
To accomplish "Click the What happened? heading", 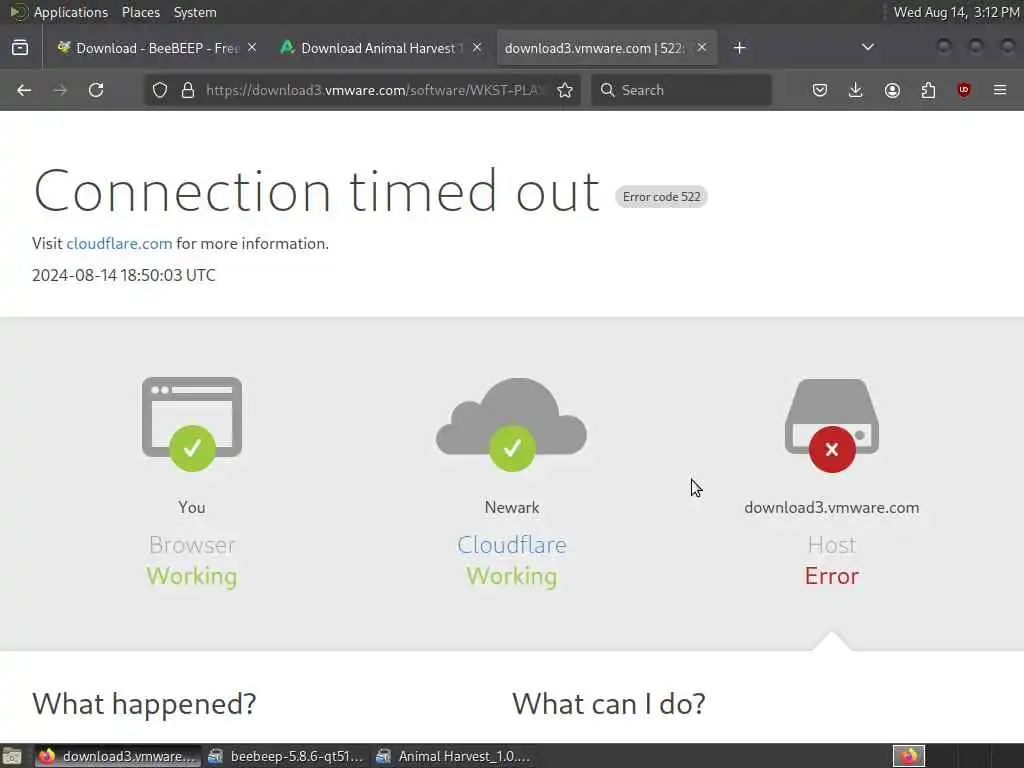I will click(x=144, y=703).
